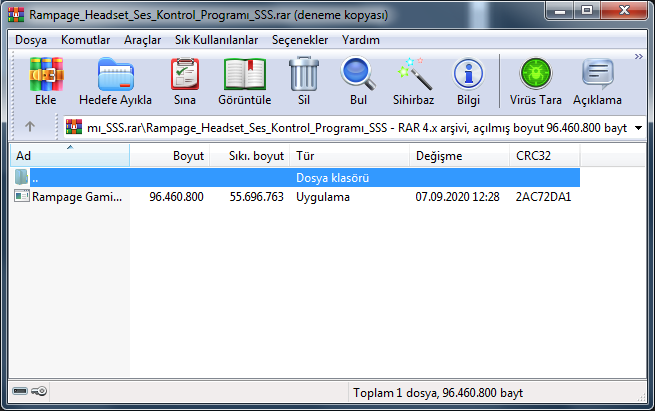
Task: Click the Sil trash can icon
Action: coord(304,74)
